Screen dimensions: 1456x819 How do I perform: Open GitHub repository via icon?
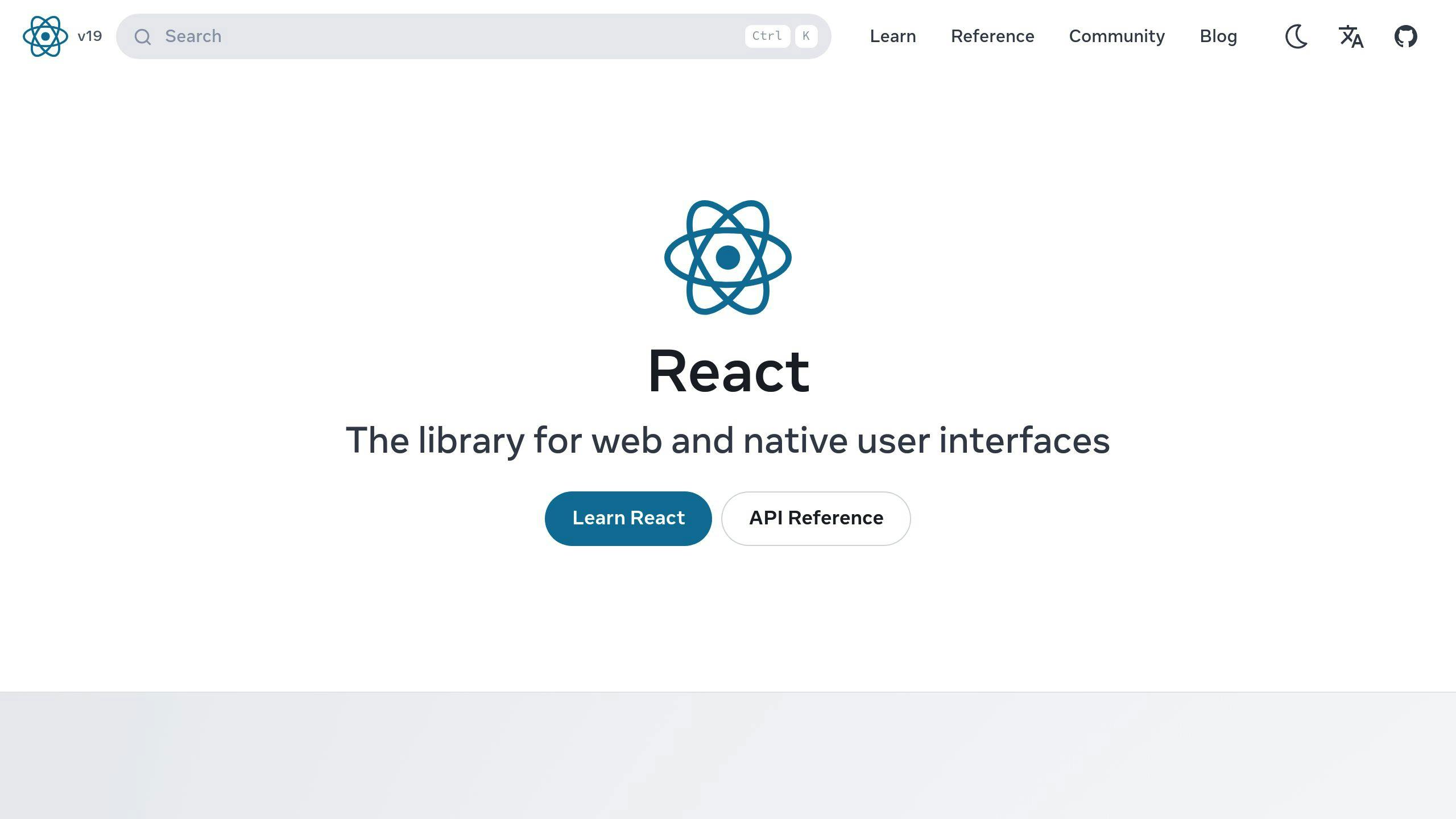pyautogui.click(x=1406, y=36)
